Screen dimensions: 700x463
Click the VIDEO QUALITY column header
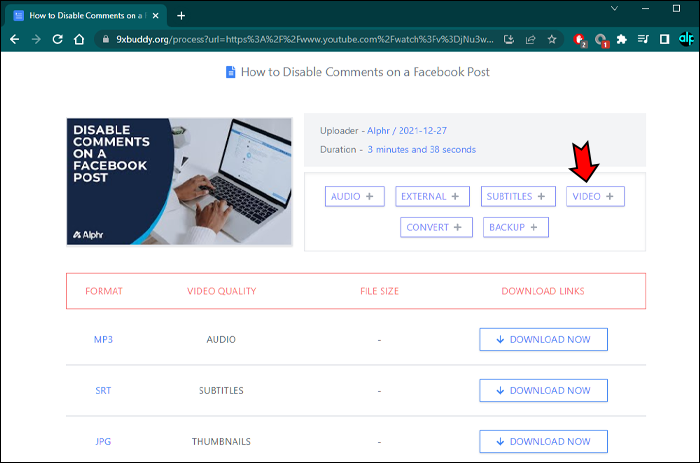pyautogui.click(x=221, y=291)
